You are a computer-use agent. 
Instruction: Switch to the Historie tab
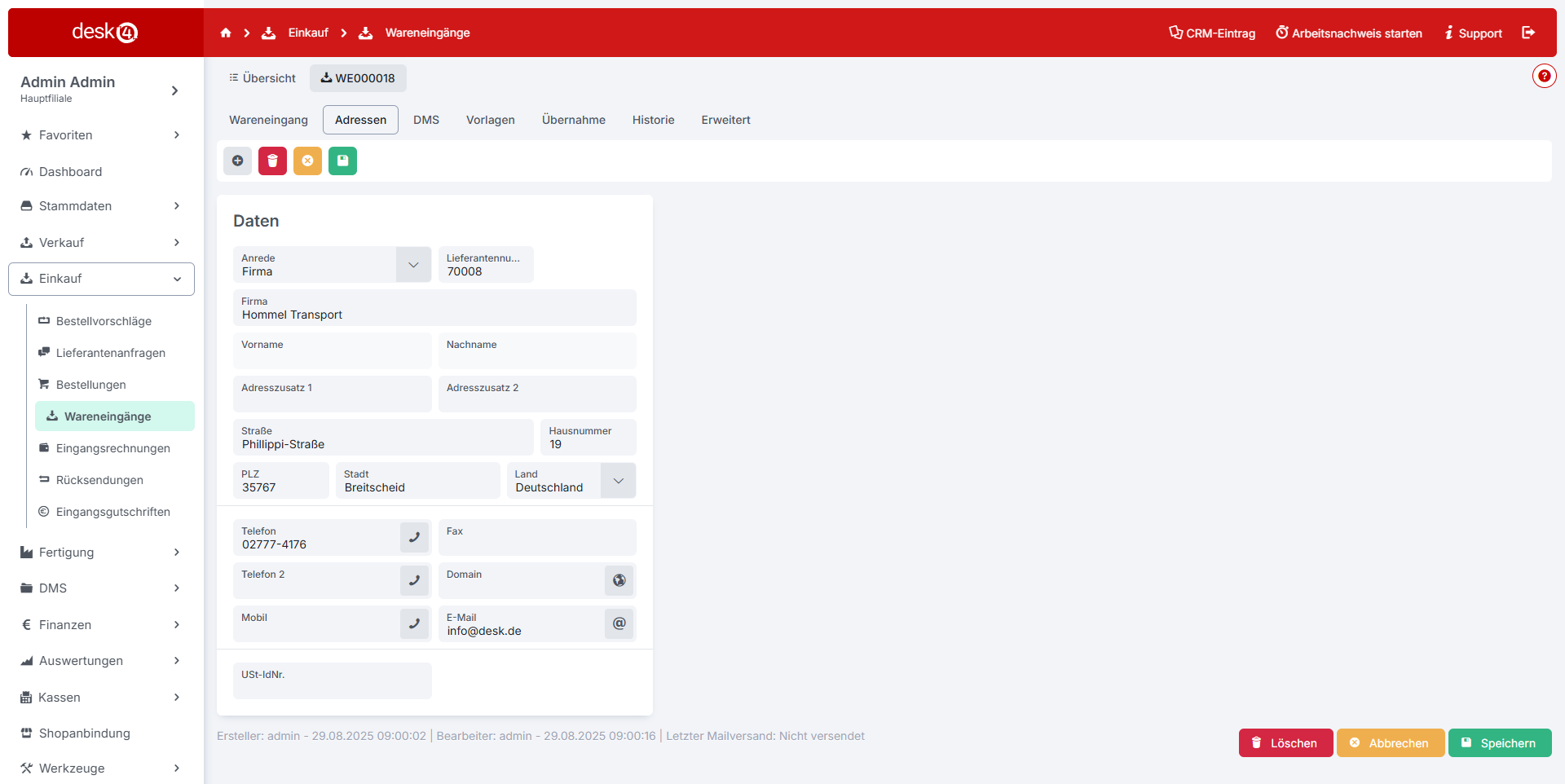(x=653, y=120)
